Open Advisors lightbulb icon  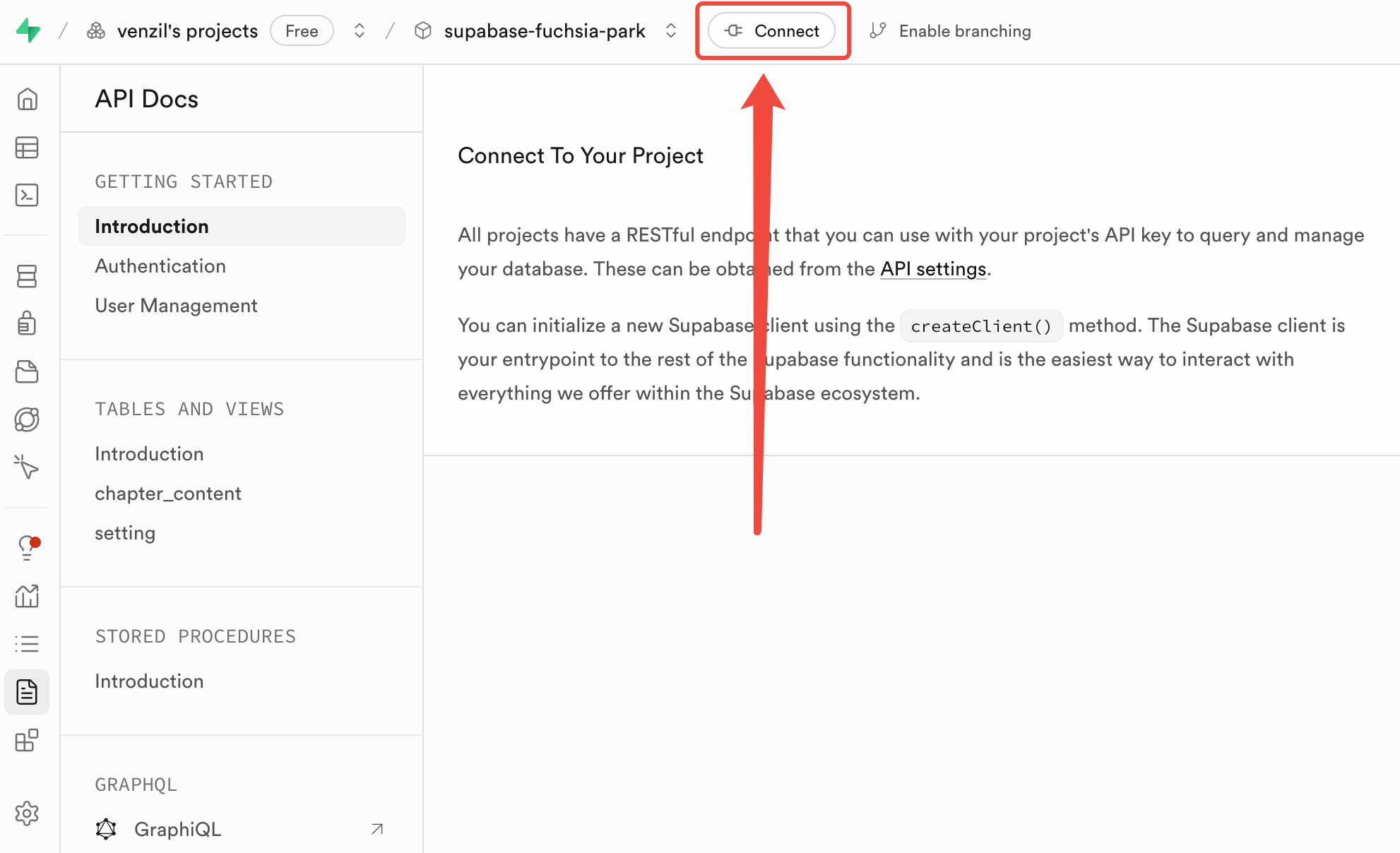pyautogui.click(x=27, y=547)
